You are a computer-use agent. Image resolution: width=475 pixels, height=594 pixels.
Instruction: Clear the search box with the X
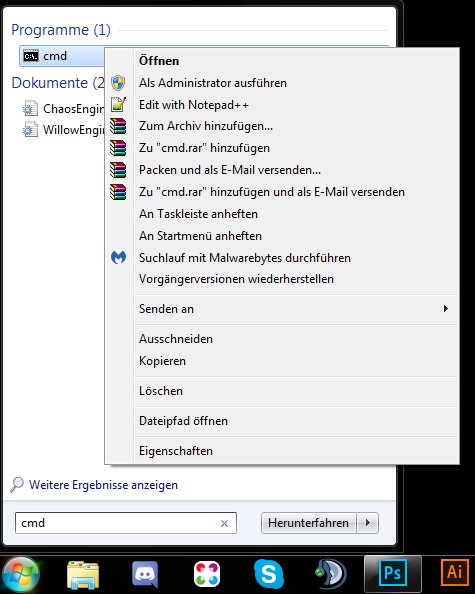[x=224, y=523]
